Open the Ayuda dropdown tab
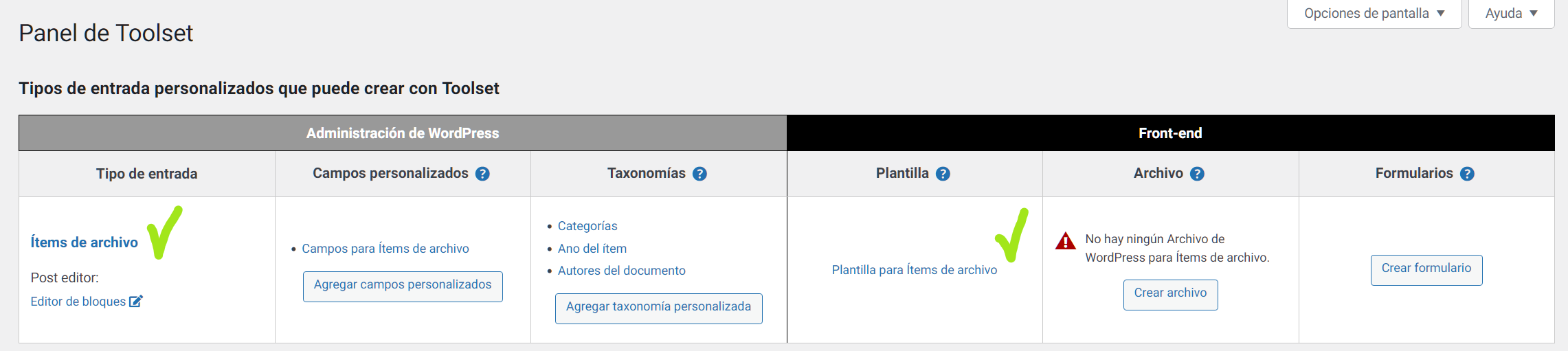This screenshot has width=1568, height=351. pyautogui.click(x=1511, y=14)
